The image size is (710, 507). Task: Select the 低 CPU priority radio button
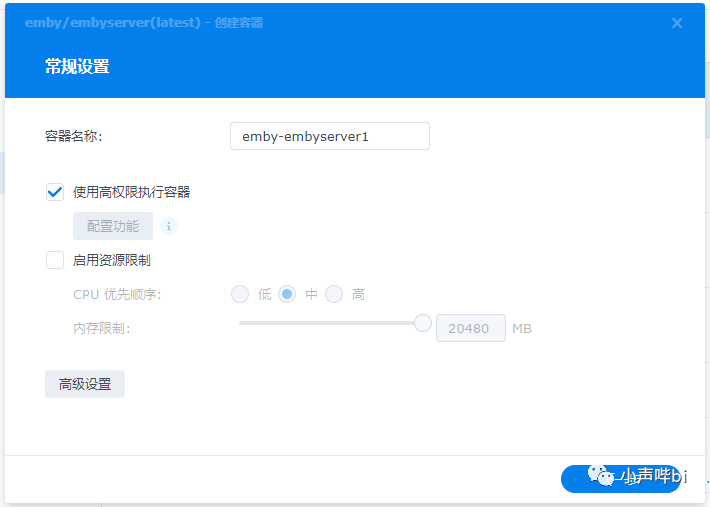tap(240, 294)
